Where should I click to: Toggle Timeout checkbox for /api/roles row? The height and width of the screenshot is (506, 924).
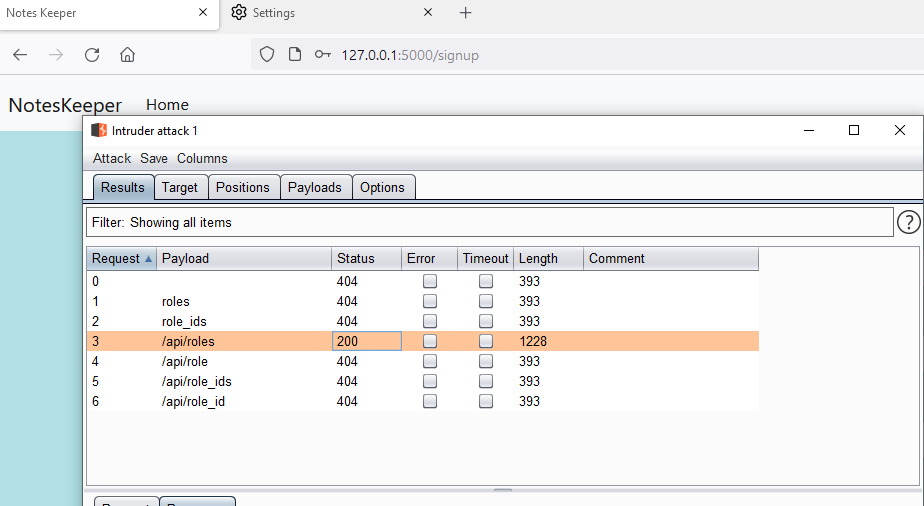(486, 341)
